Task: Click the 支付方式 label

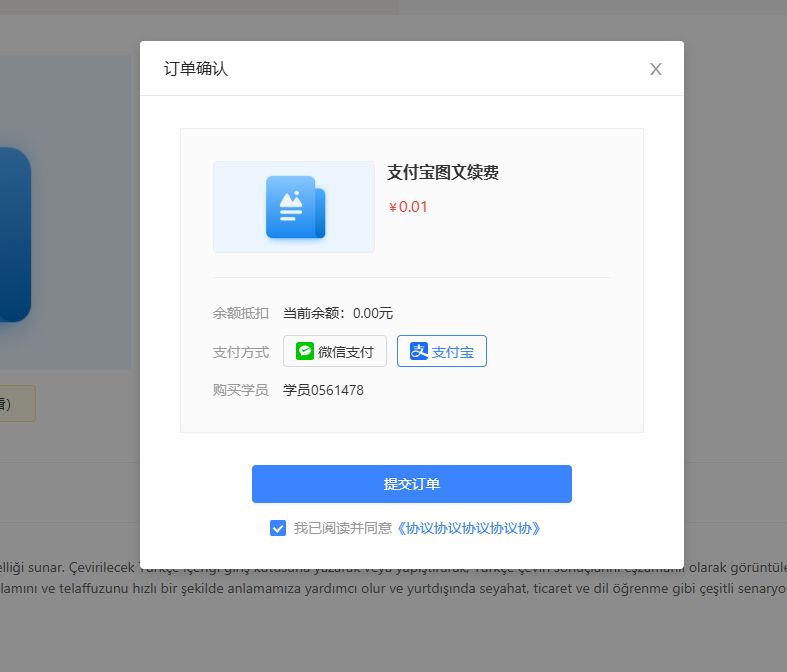Action: click(241, 352)
